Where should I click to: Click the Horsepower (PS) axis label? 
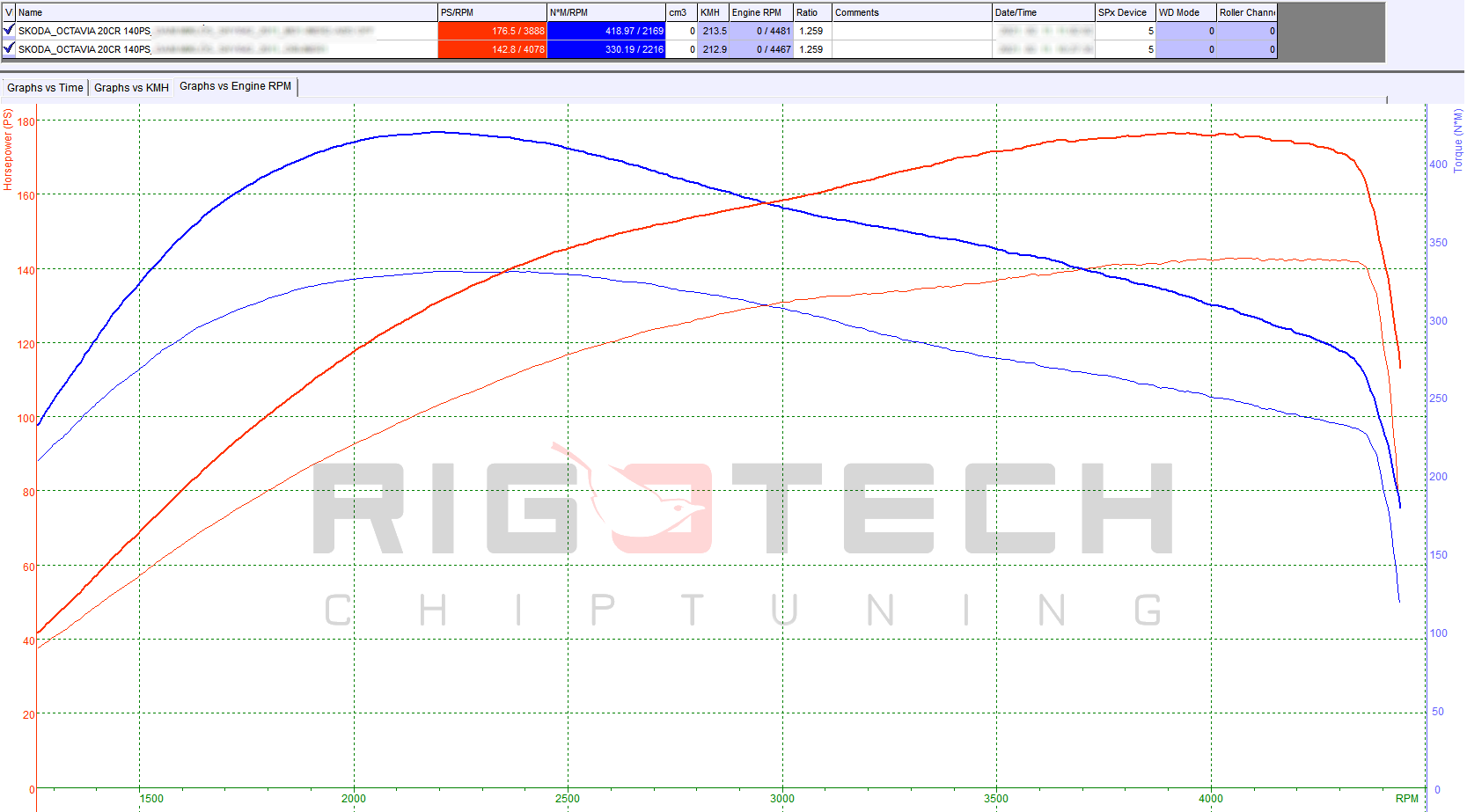point(8,150)
